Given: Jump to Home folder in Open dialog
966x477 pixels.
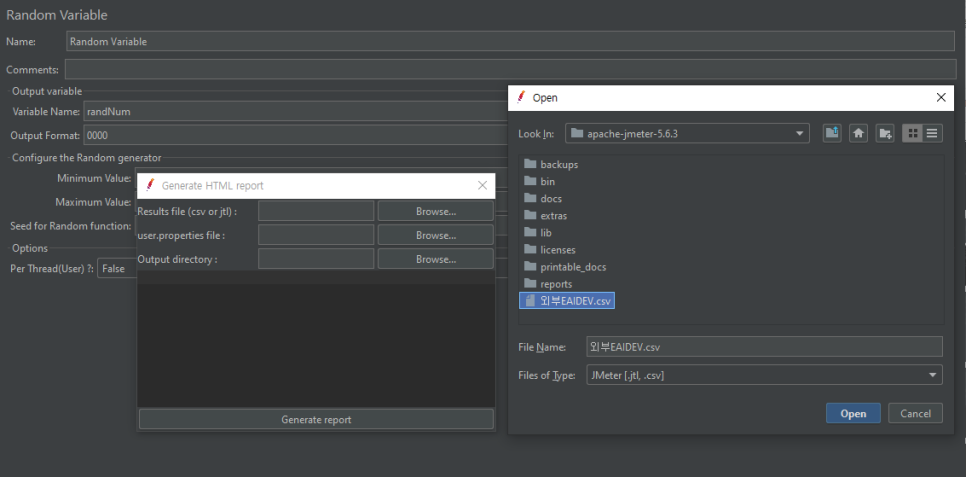Looking at the screenshot, I should [x=859, y=133].
